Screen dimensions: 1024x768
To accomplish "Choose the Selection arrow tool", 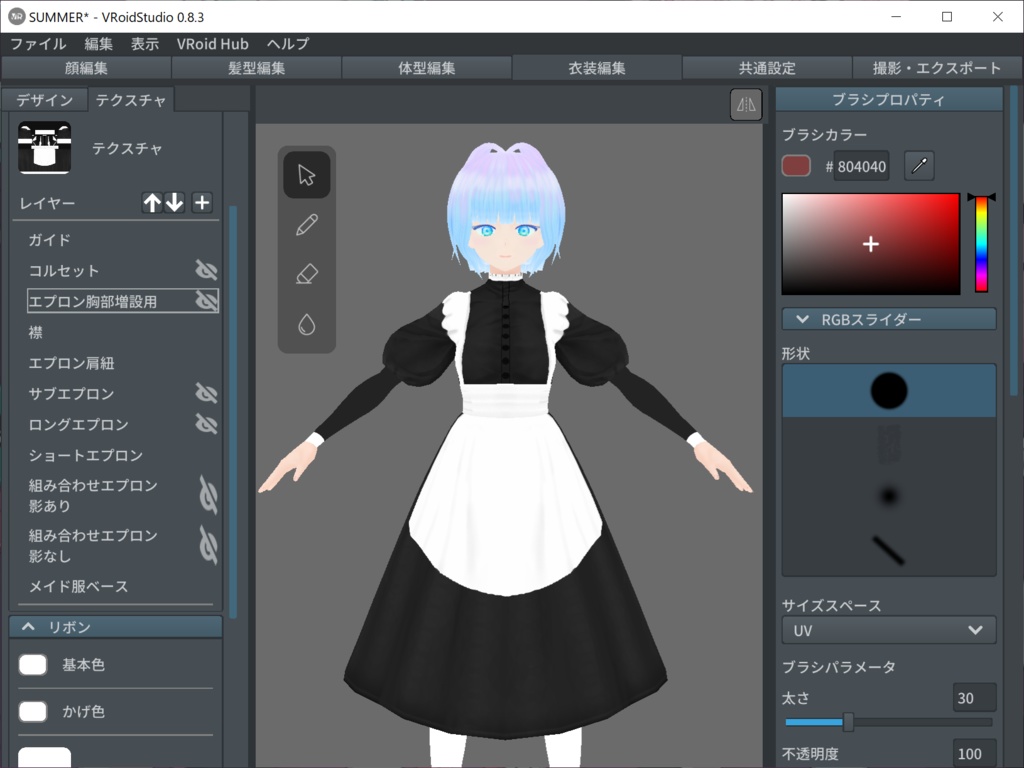I will tap(306, 175).
